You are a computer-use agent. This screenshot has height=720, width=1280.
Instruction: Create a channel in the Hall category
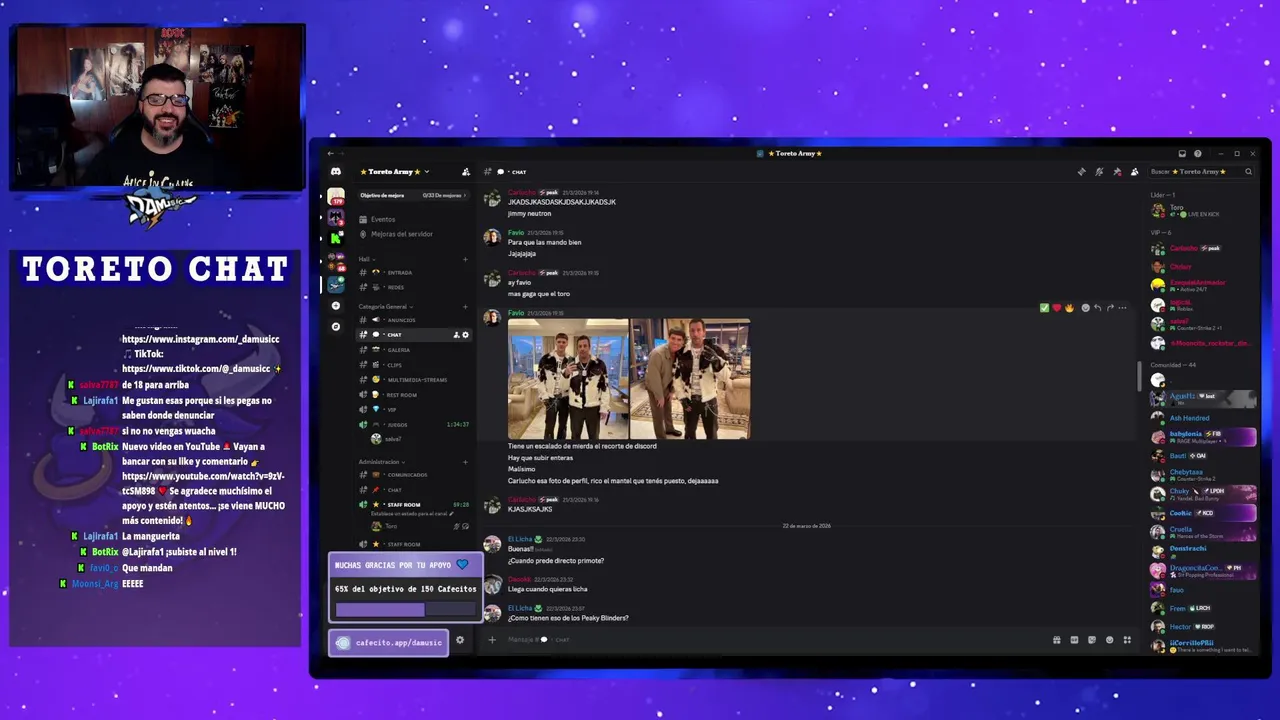click(x=465, y=259)
